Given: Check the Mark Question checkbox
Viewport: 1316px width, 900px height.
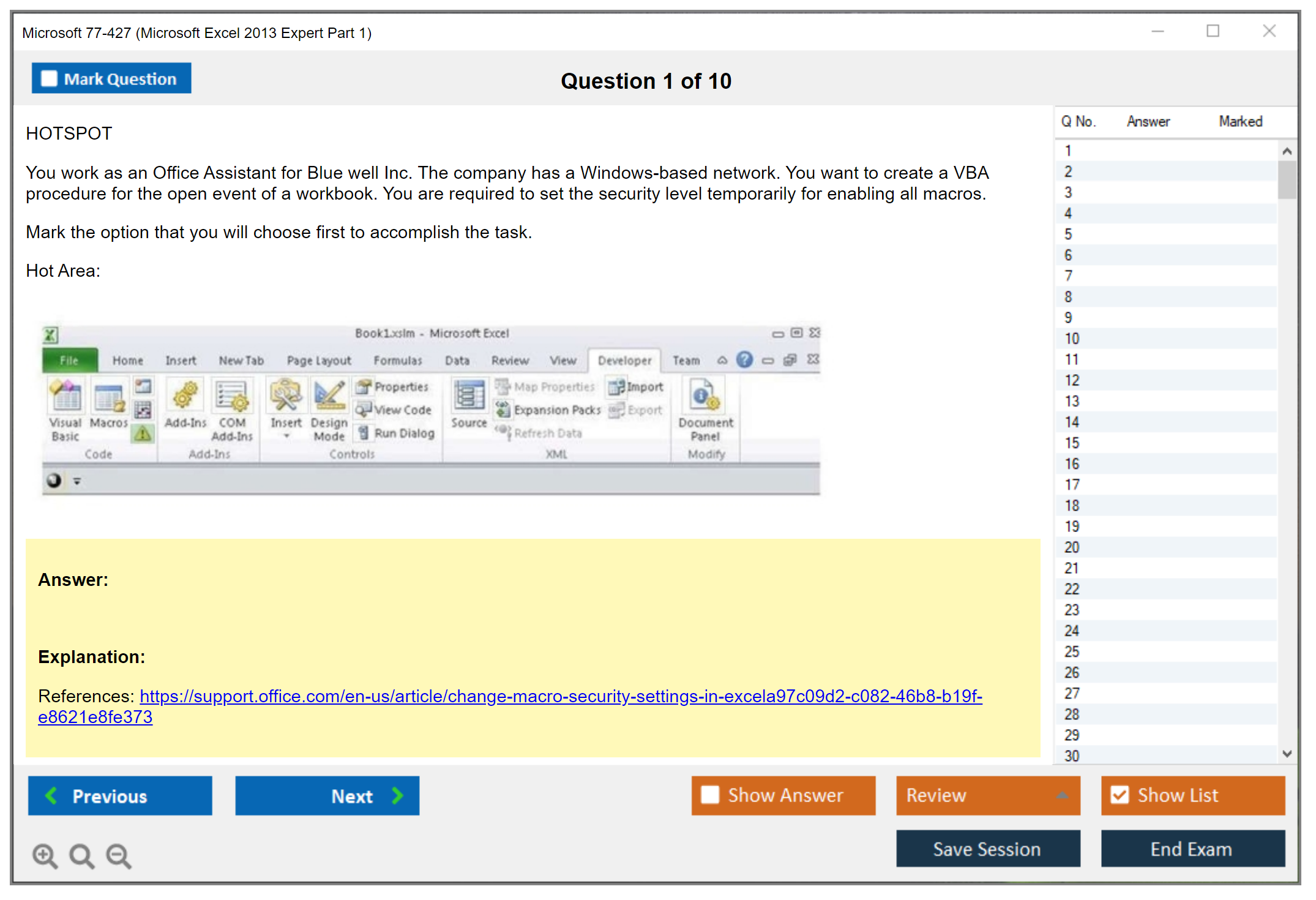Looking at the screenshot, I should click(x=49, y=79).
